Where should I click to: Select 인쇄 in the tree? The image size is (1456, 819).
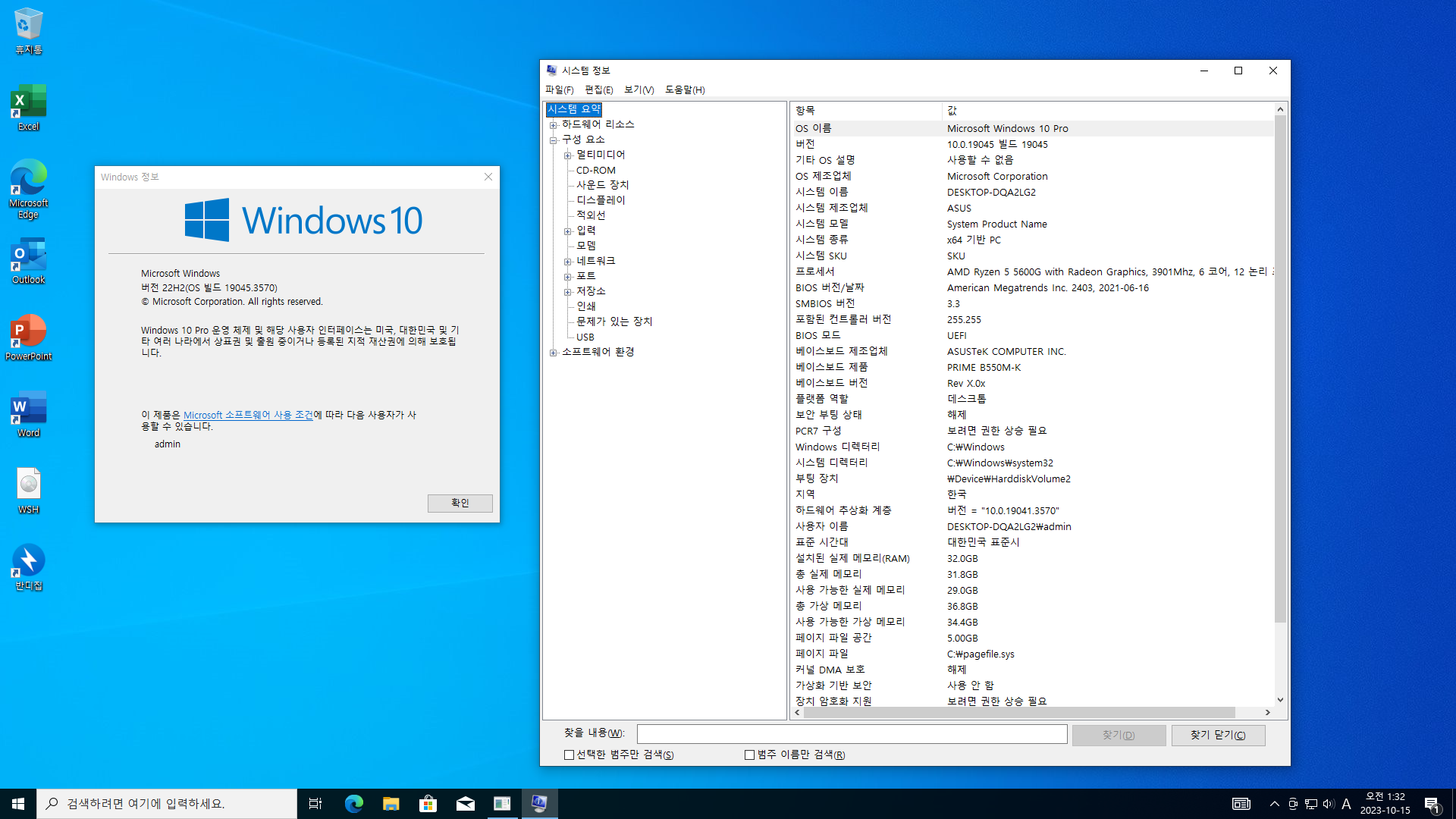tap(586, 306)
